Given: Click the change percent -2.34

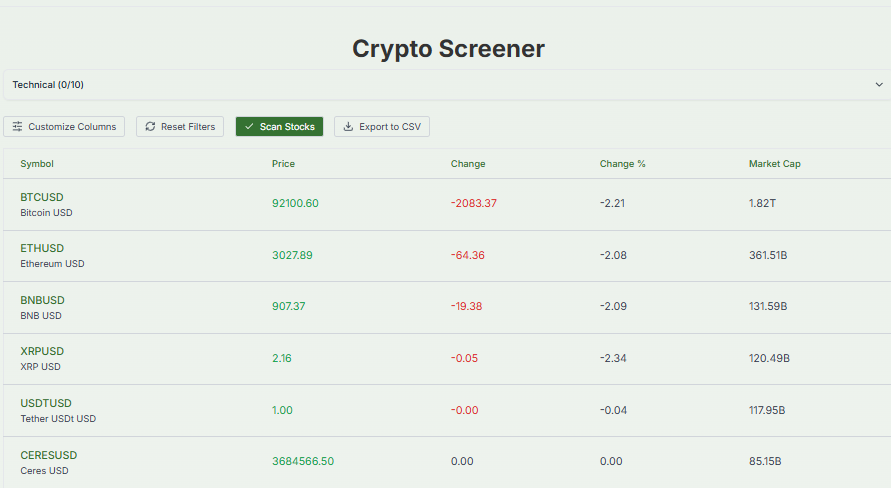Looking at the screenshot, I should (613, 358).
